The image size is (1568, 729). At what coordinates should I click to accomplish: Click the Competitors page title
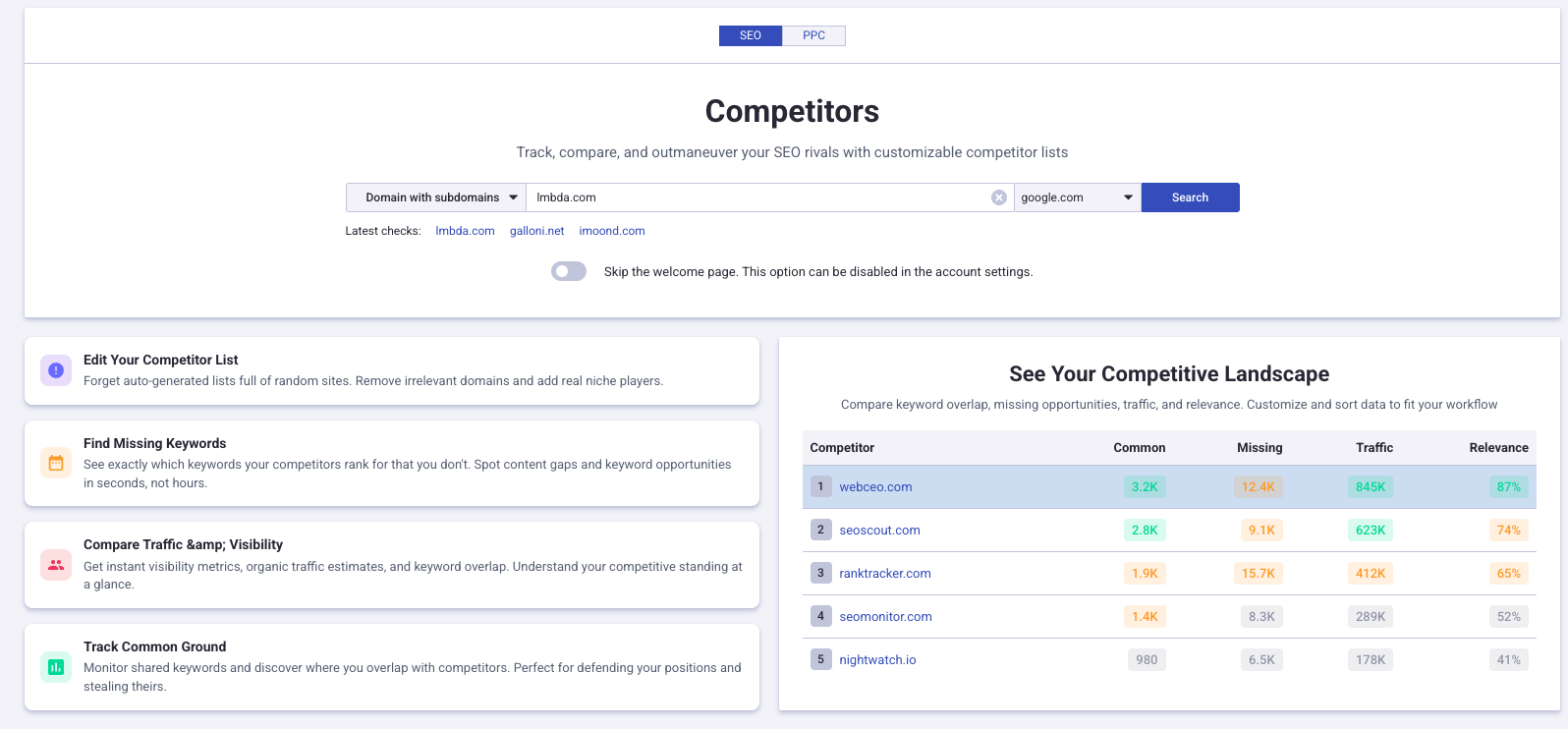(792, 111)
